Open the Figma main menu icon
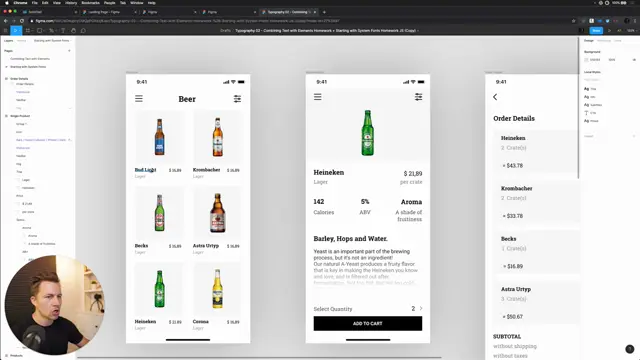 5,31
